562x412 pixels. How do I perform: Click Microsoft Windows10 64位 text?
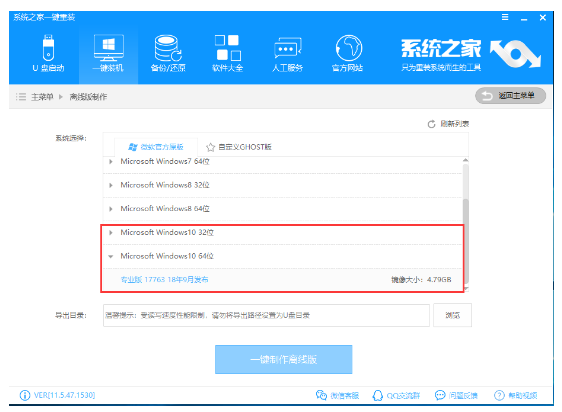pyautogui.click(x=167, y=256)
